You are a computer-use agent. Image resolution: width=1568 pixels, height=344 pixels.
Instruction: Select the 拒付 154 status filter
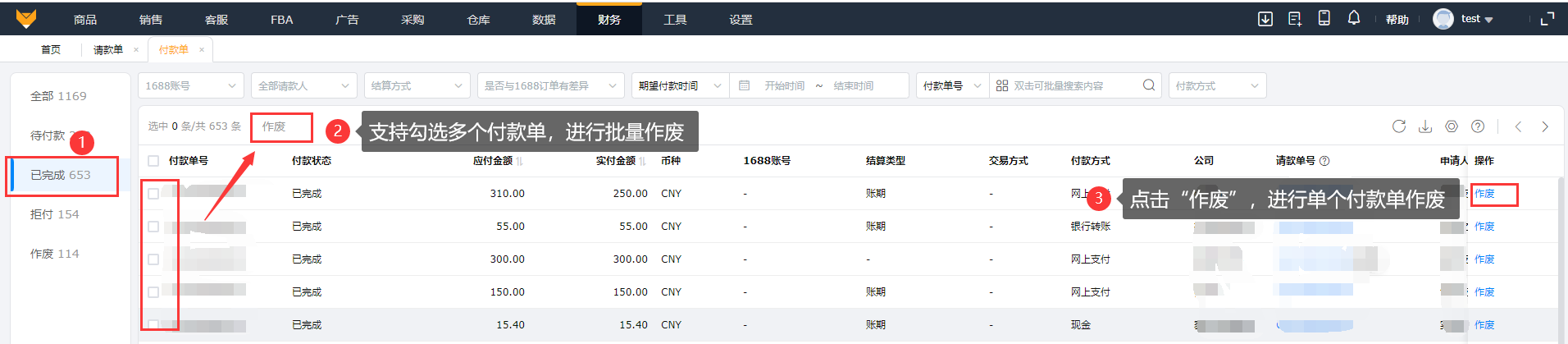pyautogui.click(x=55, y=214)
